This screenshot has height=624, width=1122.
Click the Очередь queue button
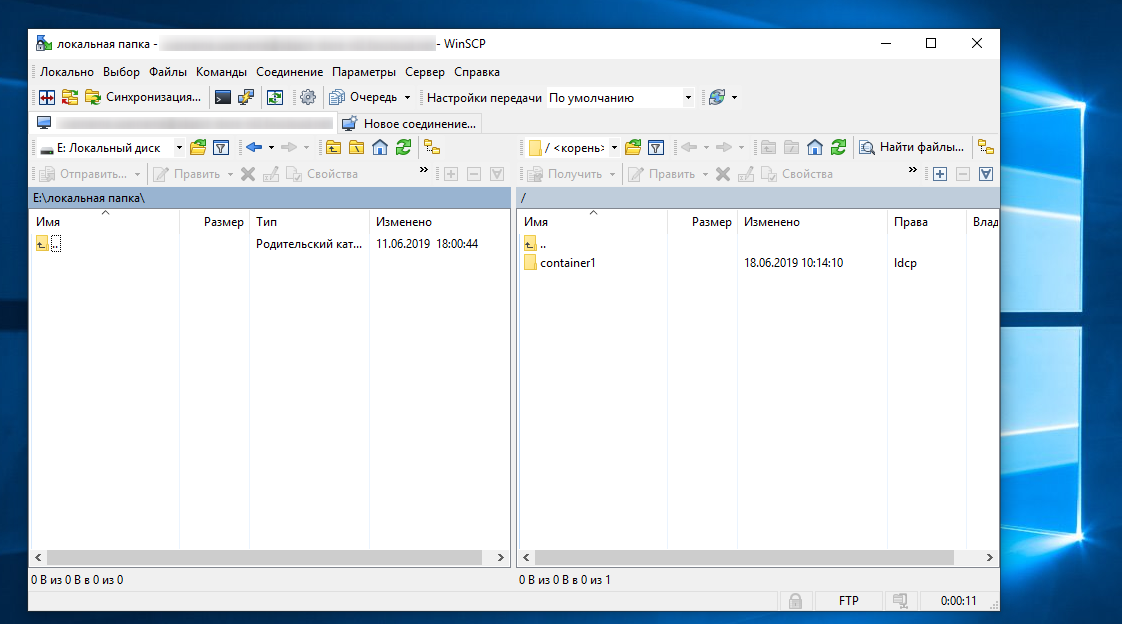[x=364, y=97]
